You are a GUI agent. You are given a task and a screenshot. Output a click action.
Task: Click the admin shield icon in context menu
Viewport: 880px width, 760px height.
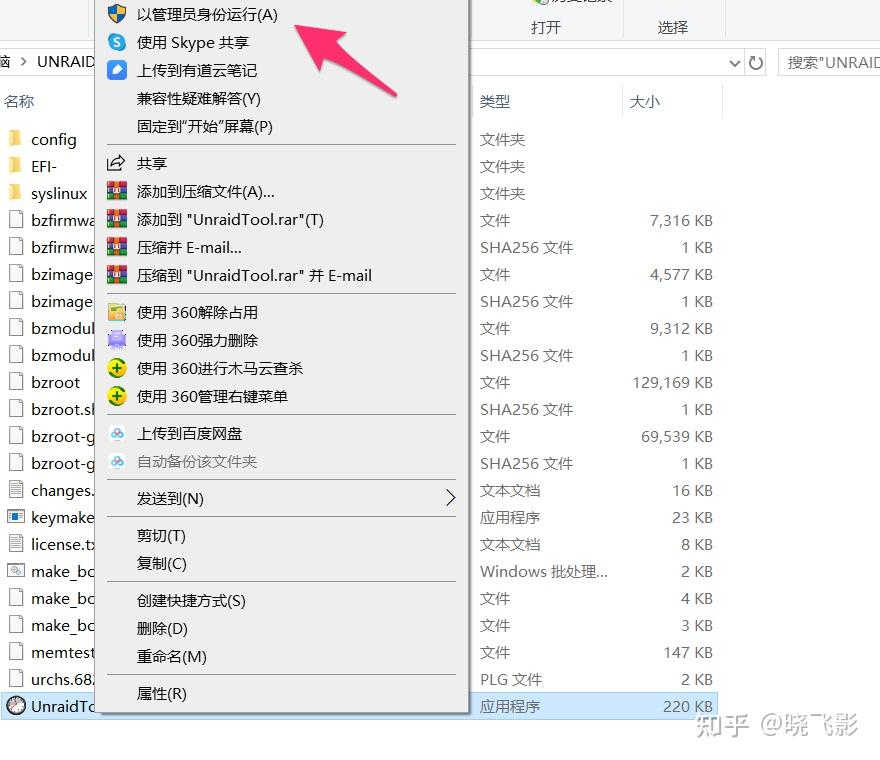click(x=117, y=14)
